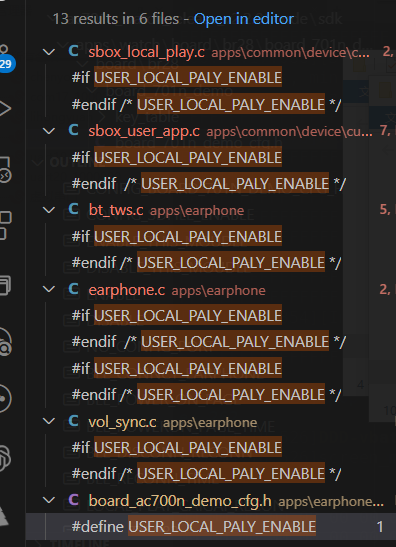
Task: Click the C file icon of sbox_user_app.c
Action: click(x=74, y=130)
